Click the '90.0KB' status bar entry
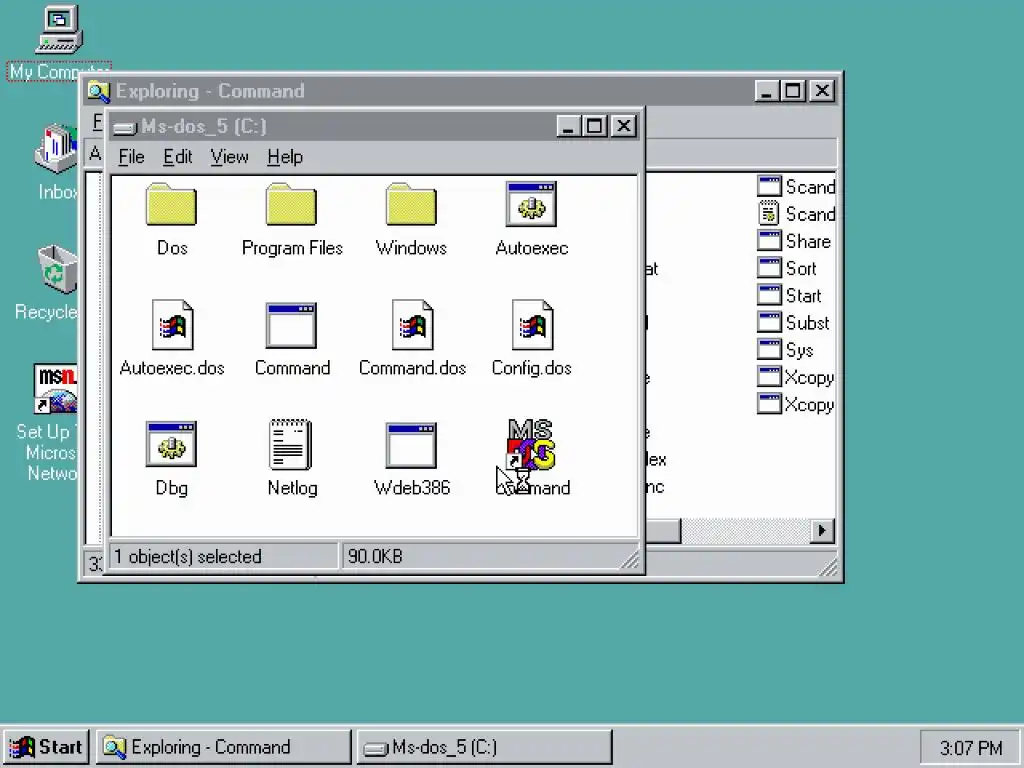The image size is (1024, 768). 376,556
